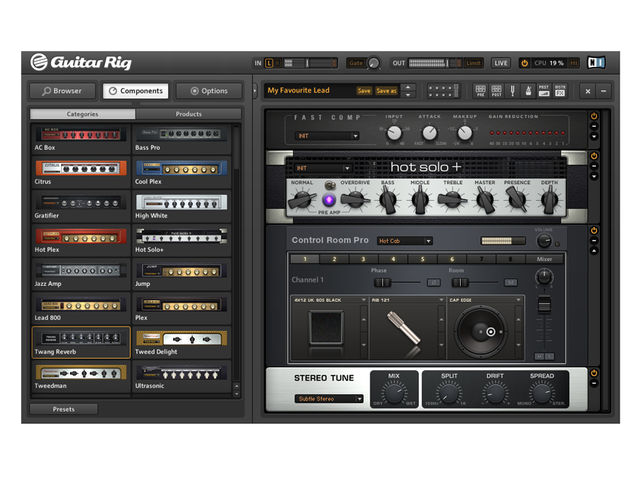This screenshot has width=640, height=480.
Task: Toggle the Fast Comp power button
Action: [594, 116]
